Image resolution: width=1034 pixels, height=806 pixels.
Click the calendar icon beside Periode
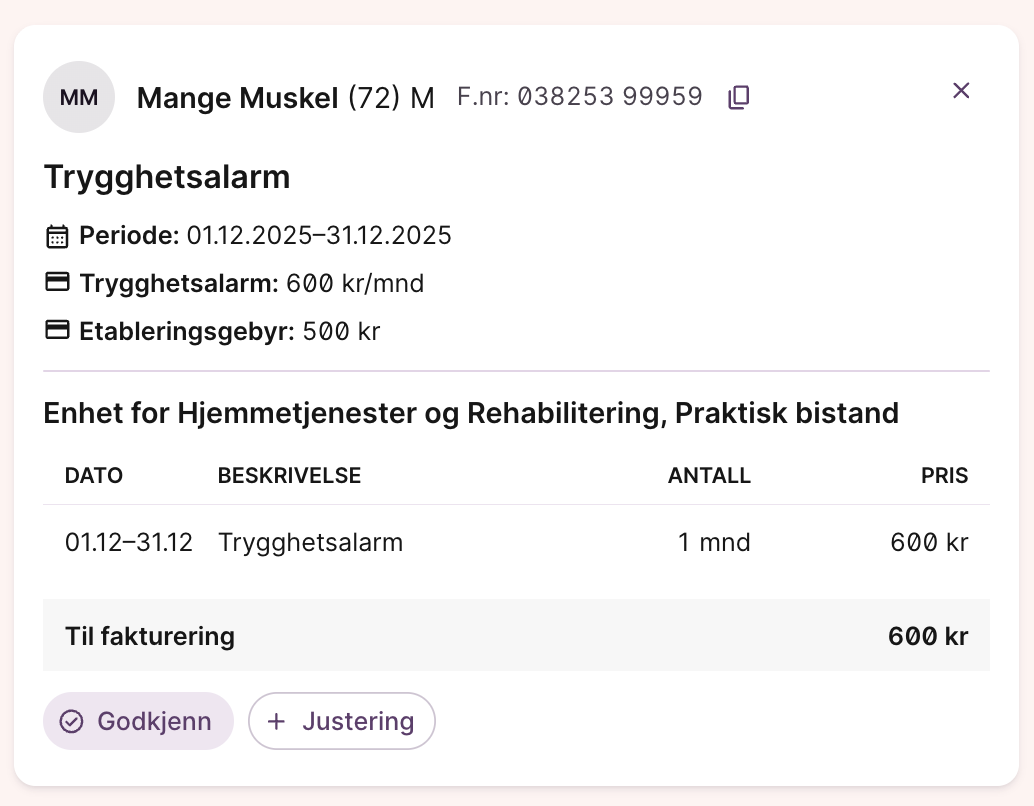[58, 237]
